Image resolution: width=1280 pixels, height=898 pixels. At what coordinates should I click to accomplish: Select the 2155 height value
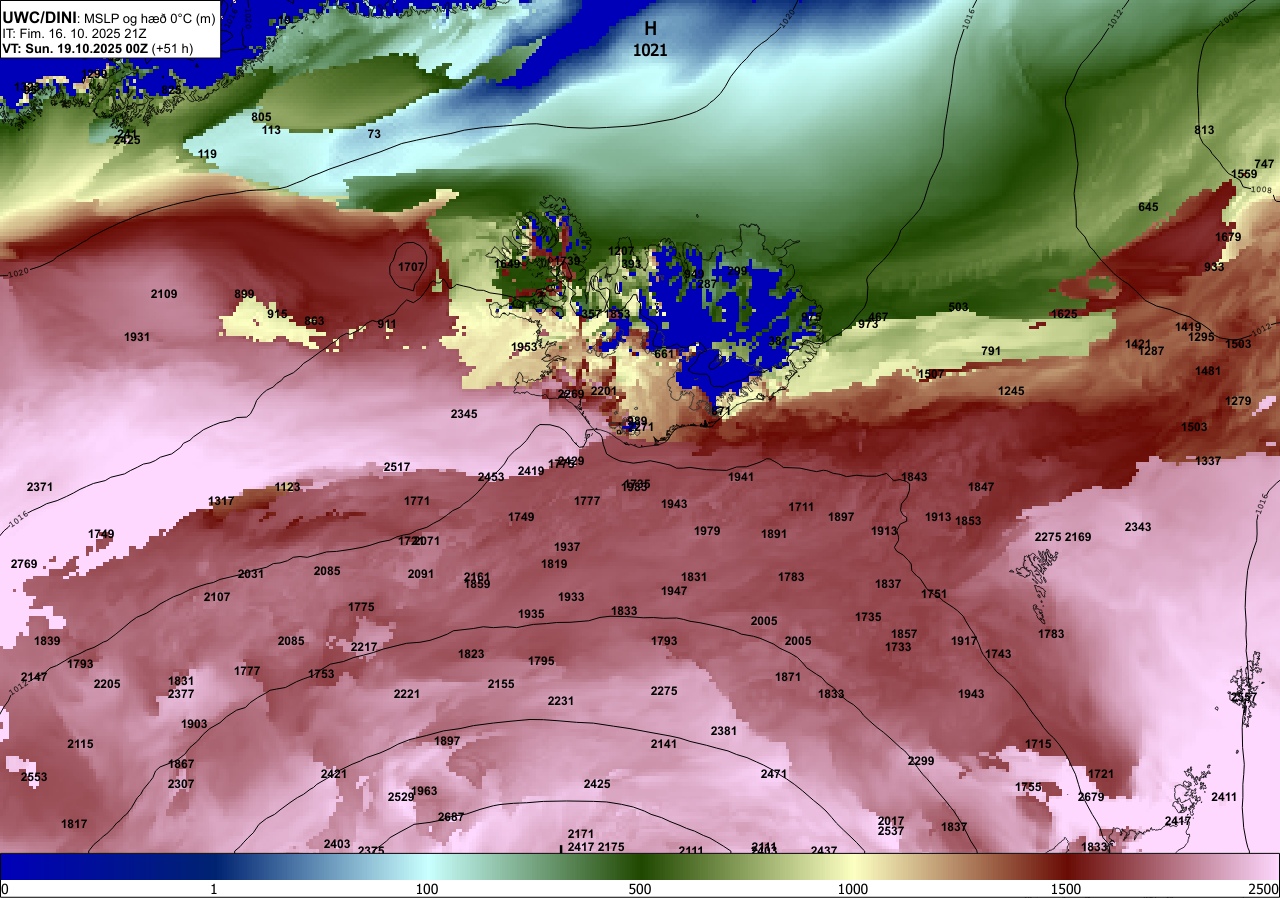(501, 684)
